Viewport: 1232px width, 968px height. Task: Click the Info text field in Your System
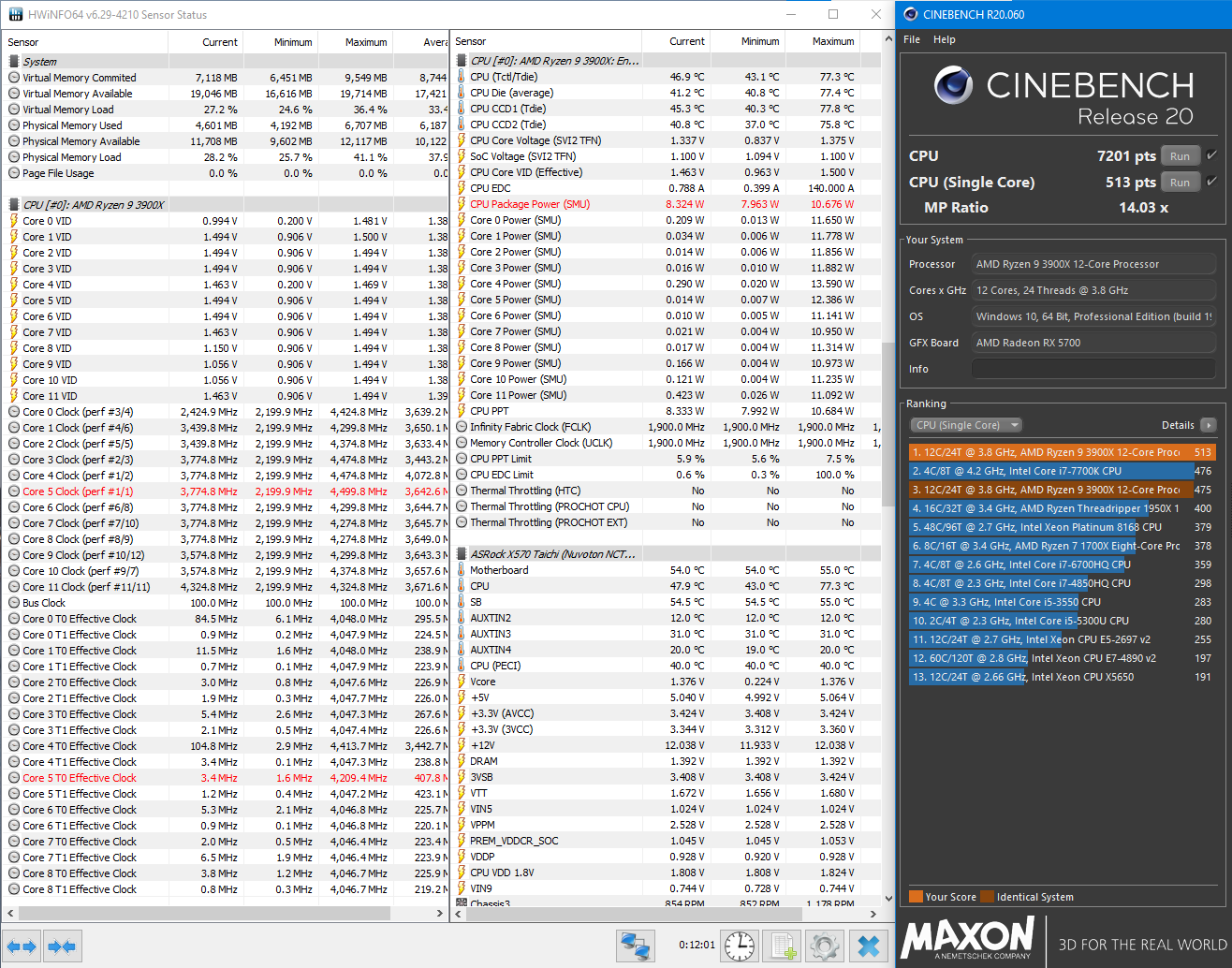click(1093, 369)
